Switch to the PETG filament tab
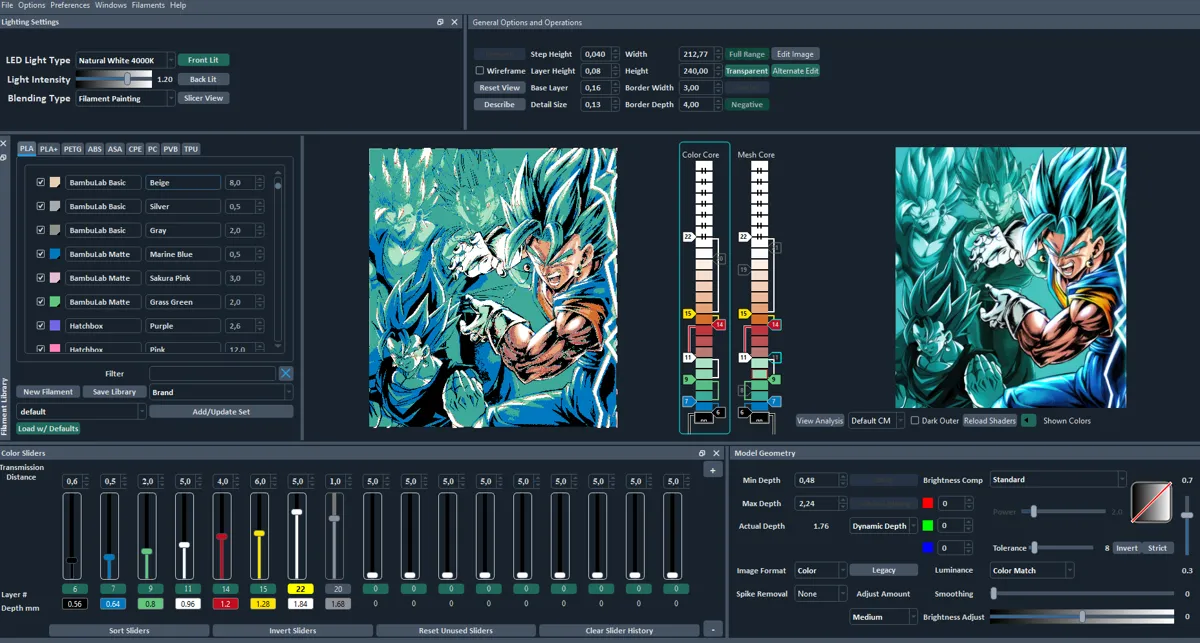Viewport: 1200px width, 643px height. click(72, 149)
